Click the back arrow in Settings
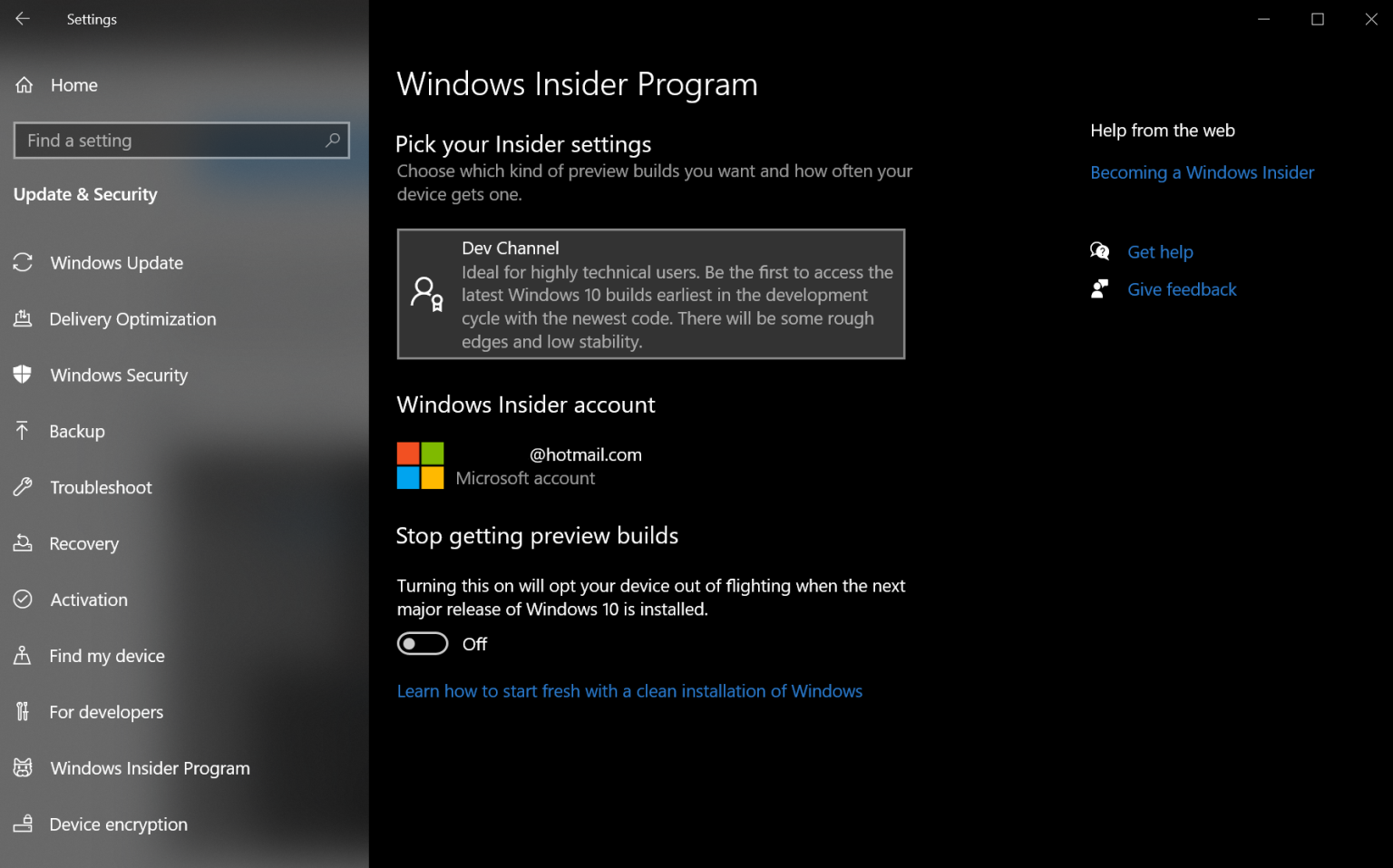 22,18
